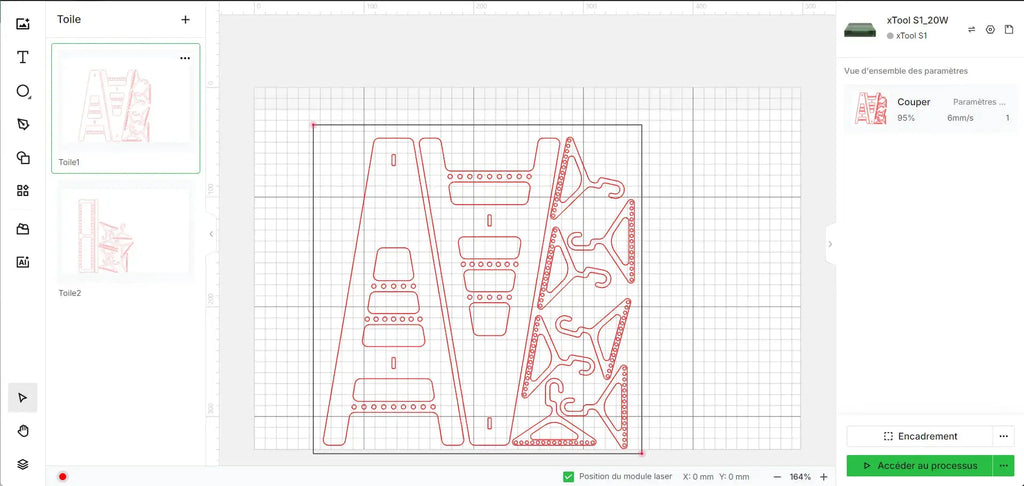Select the Pen vector tool
Image resolution: width=1024 pixels, height=486 pixels.
[23, 124]
